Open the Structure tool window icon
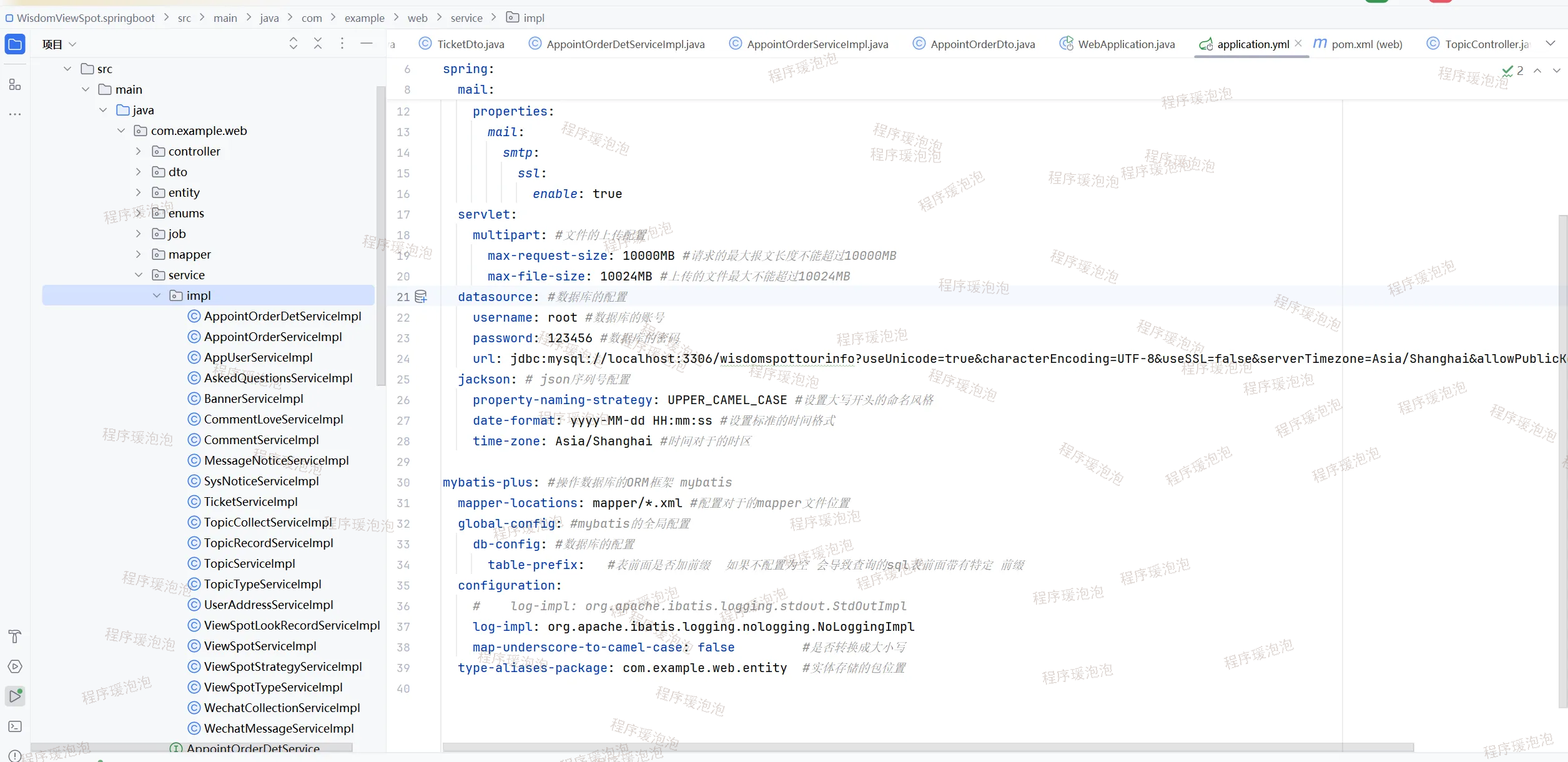Screen dimensions: 1568x762 15,84
